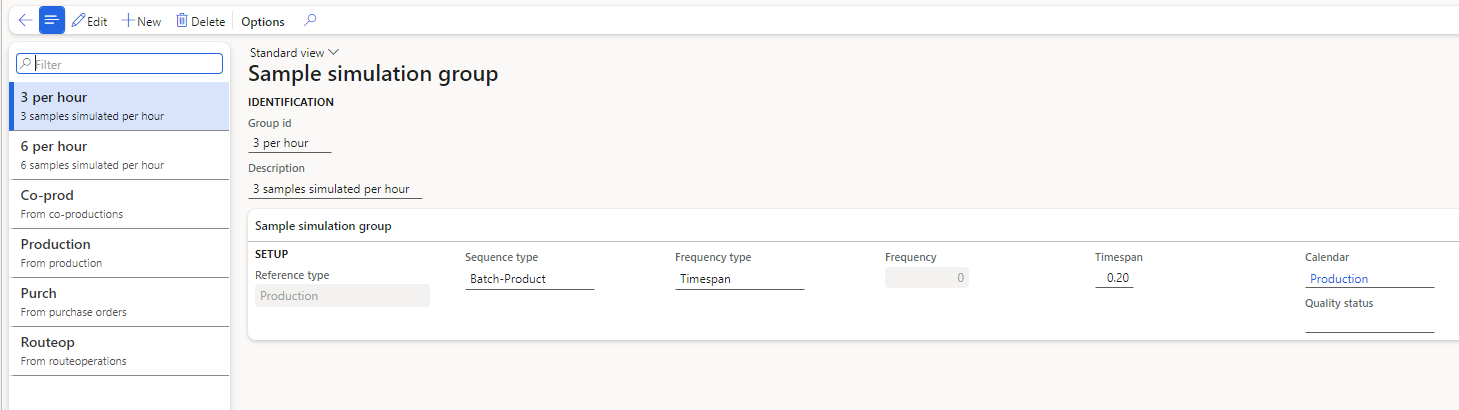The image size is (1459, 410).
Task: Click the Production calendar link
Action: point(1339,279)
